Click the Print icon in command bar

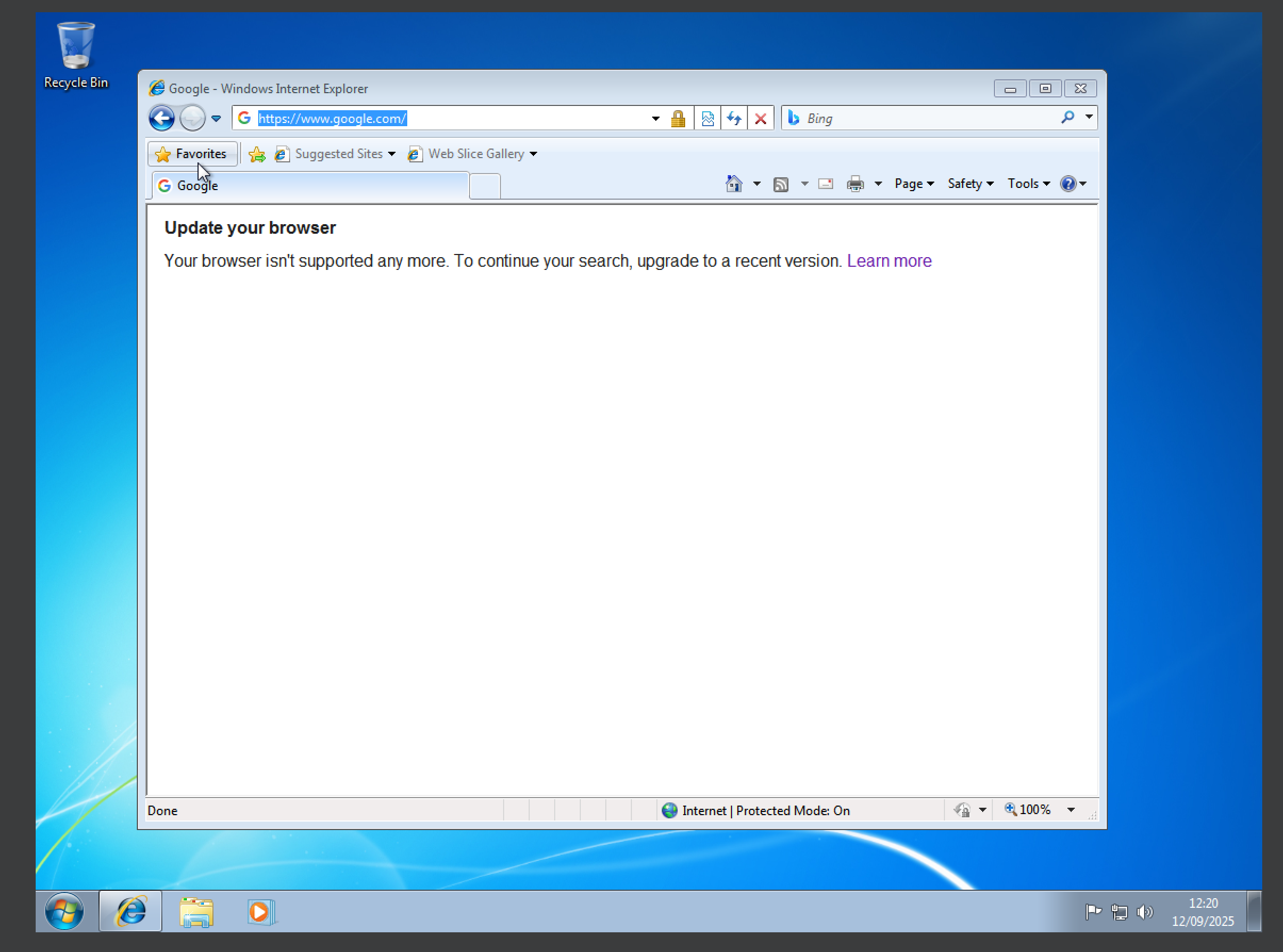(855, 183)
